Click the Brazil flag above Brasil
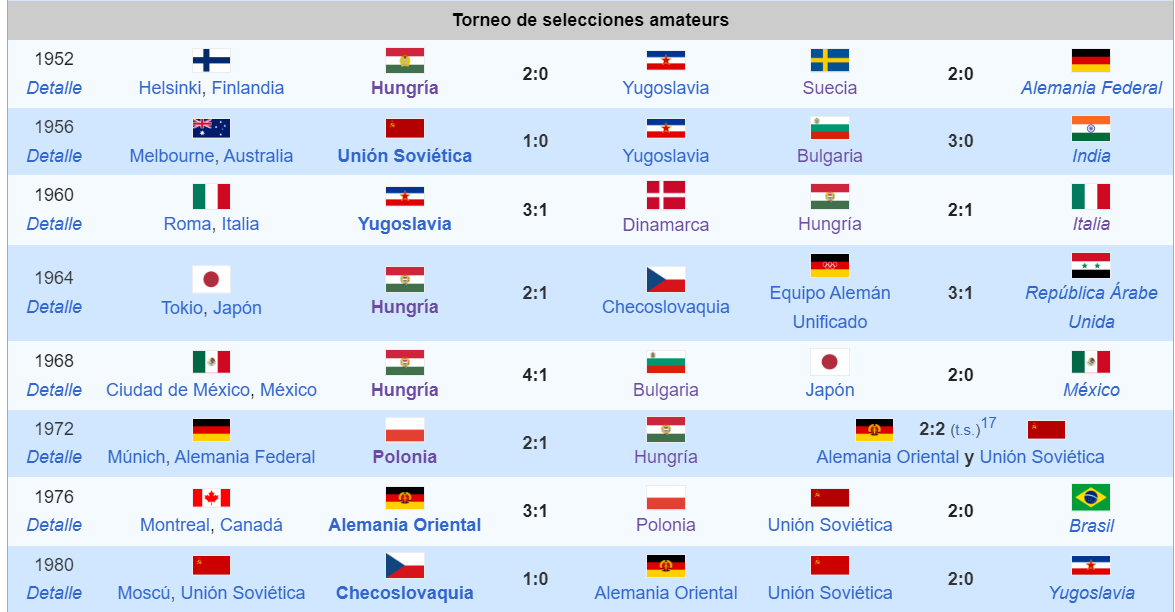Screen dimensions: 1175x612 1091,497
